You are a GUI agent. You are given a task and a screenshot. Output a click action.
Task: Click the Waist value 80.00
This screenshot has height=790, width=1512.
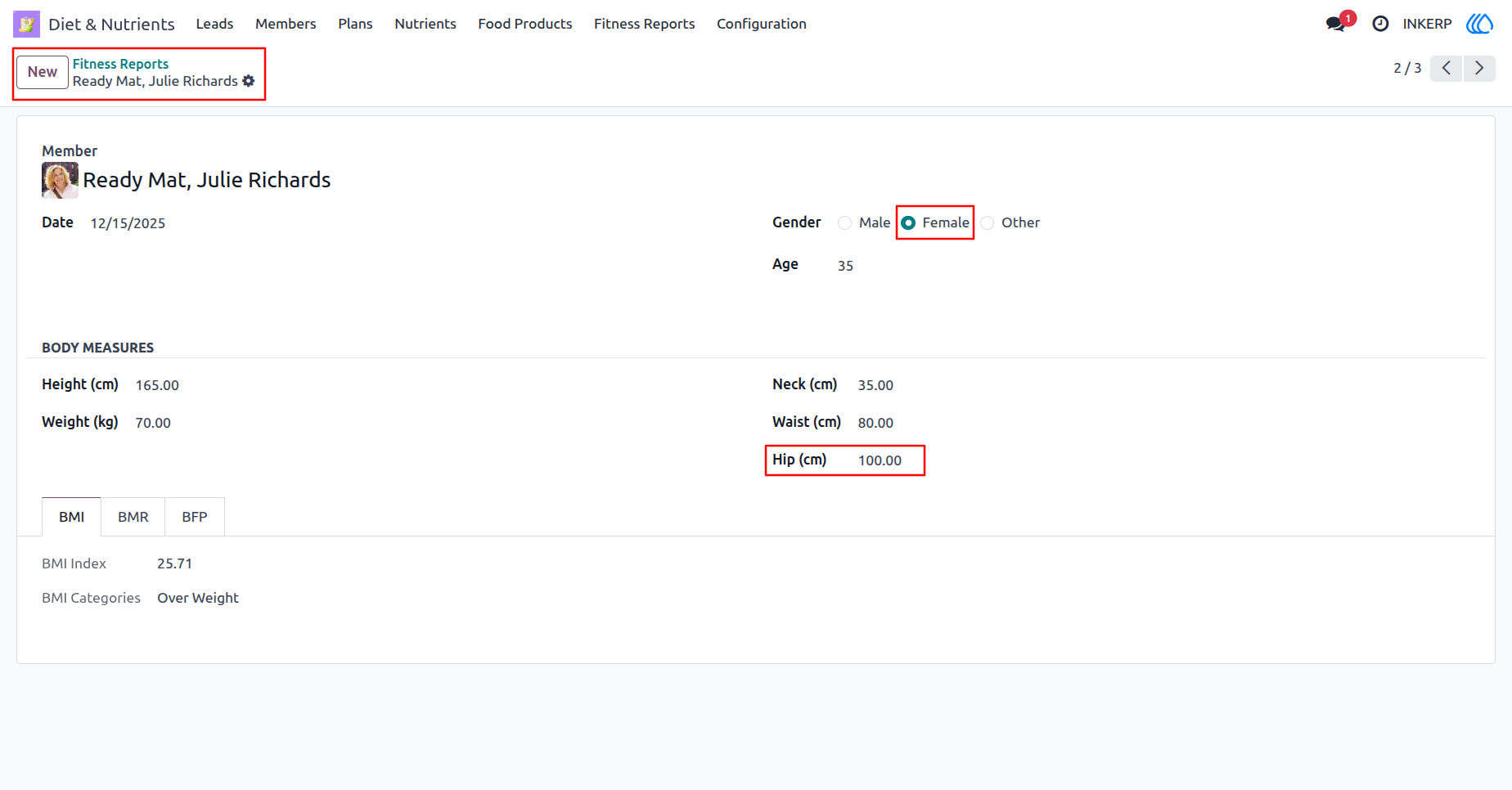pyautogui.click(x=875, y=423)
